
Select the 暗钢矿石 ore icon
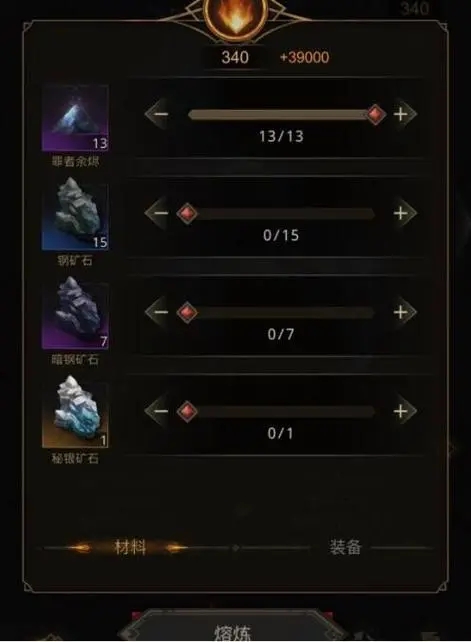click(75, 313)
